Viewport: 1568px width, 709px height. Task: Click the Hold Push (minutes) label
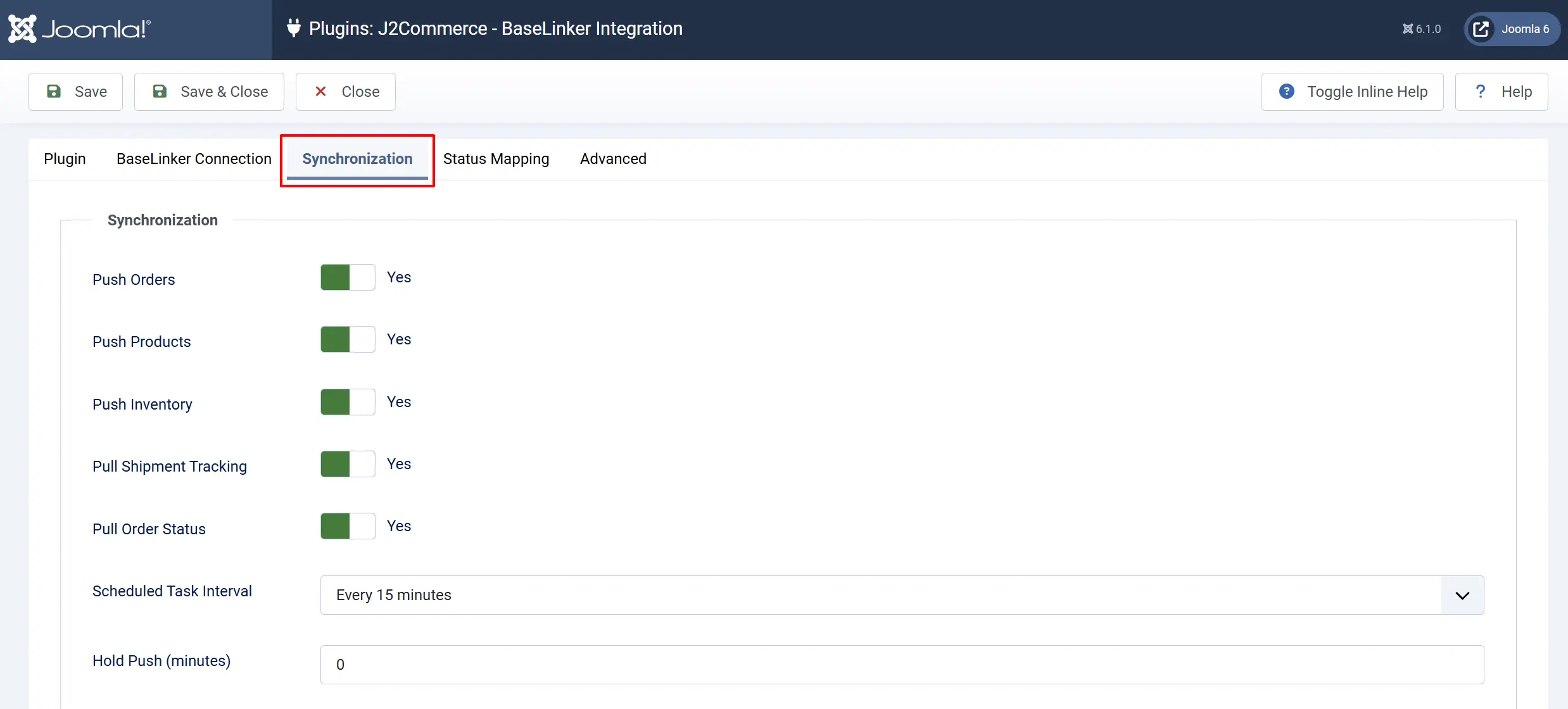coord(161,661)
